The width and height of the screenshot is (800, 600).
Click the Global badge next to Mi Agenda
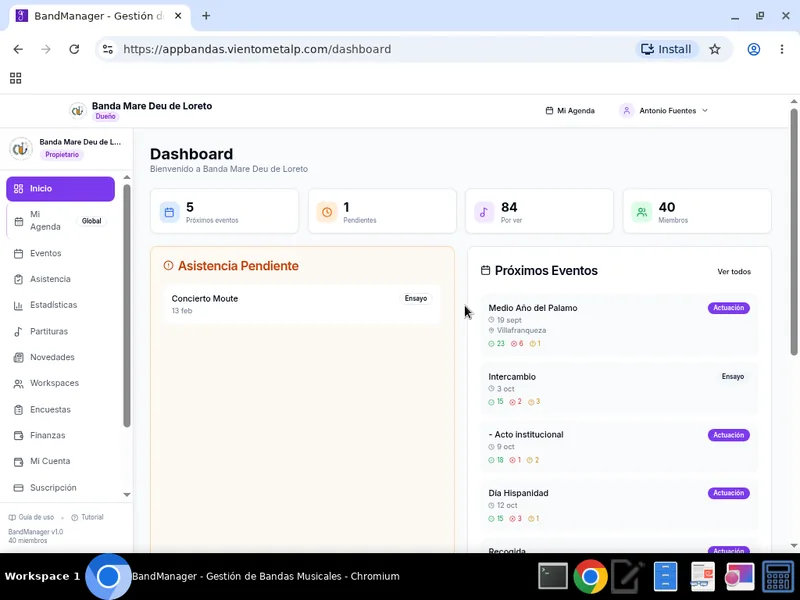point(91,221)
